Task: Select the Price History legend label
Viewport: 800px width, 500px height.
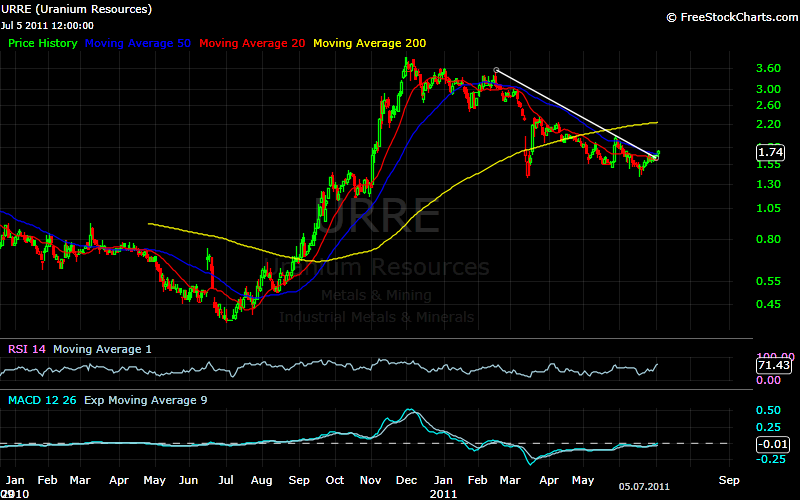Action: coord(42,44)
